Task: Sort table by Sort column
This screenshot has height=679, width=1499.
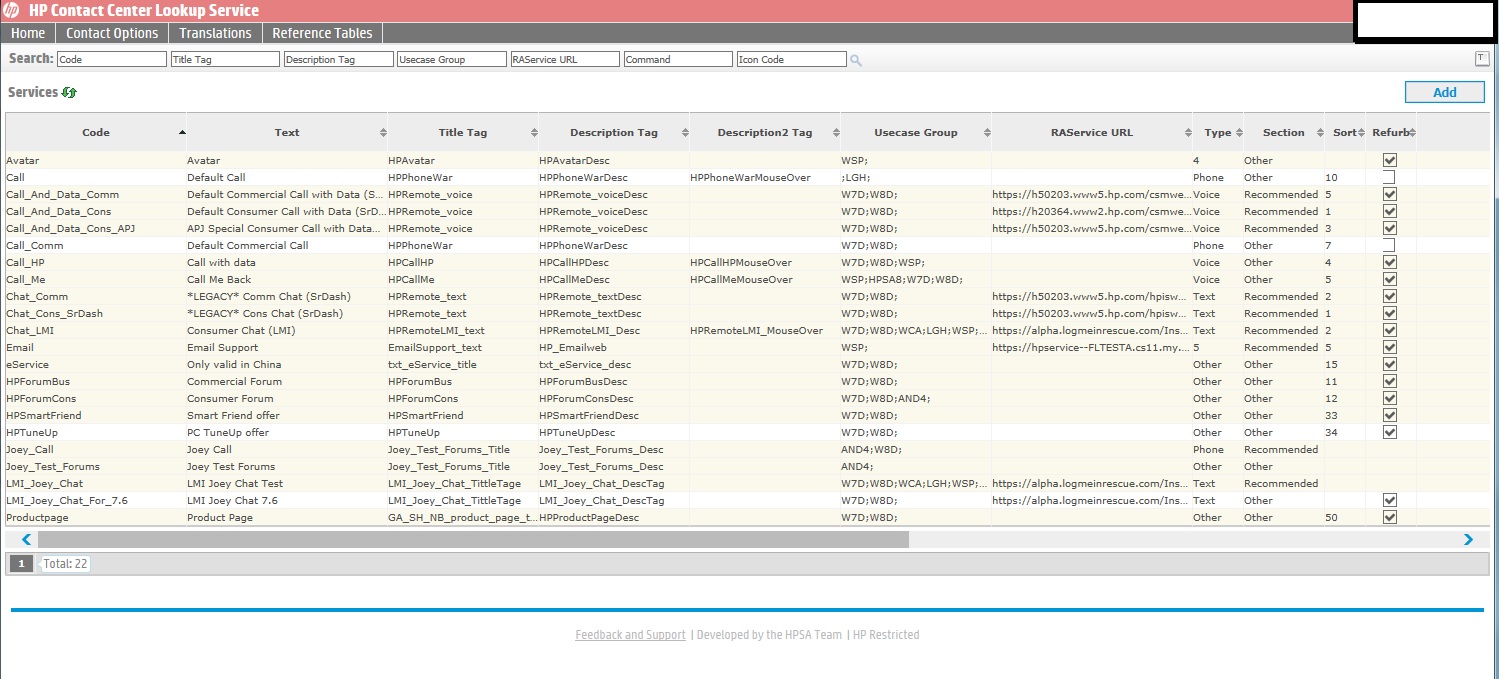Action: coord(1345,132)
